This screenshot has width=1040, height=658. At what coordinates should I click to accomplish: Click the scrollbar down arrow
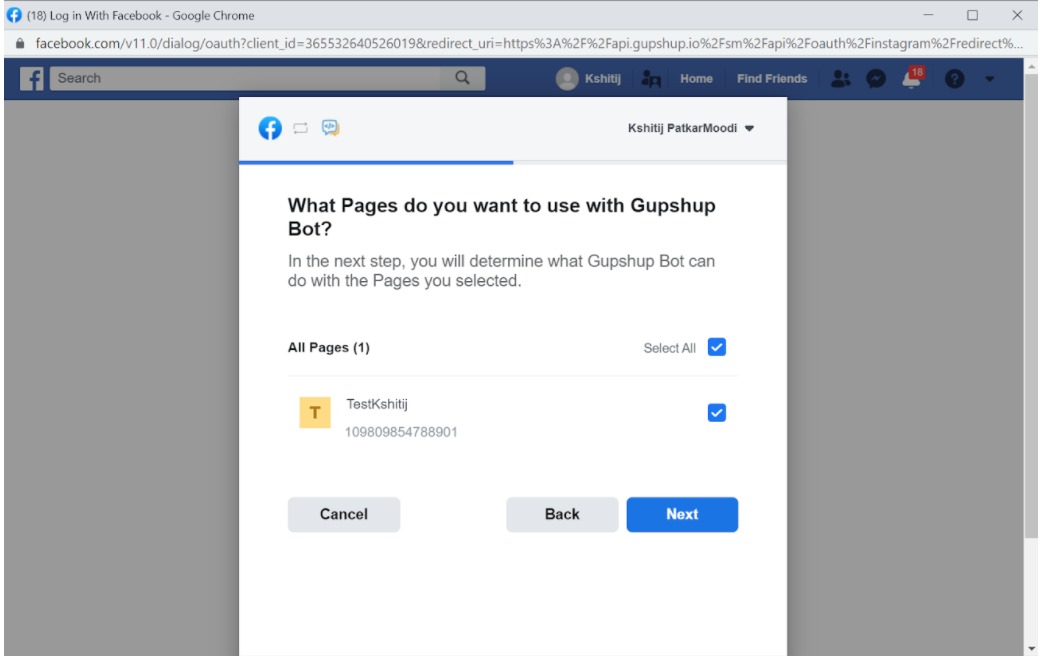point(1031,649)
